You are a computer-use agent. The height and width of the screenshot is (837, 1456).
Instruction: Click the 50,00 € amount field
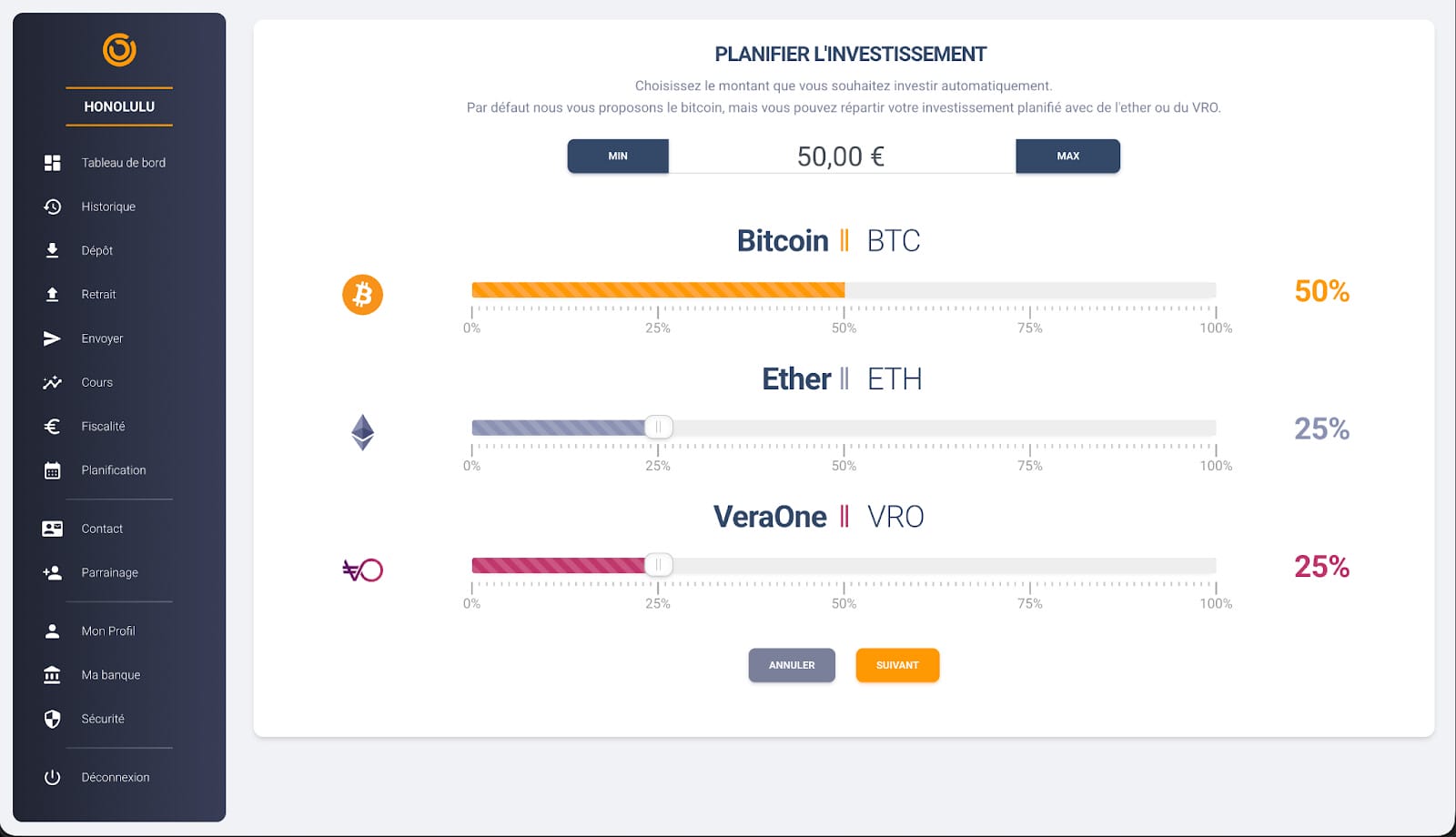[x=841, y=156]
